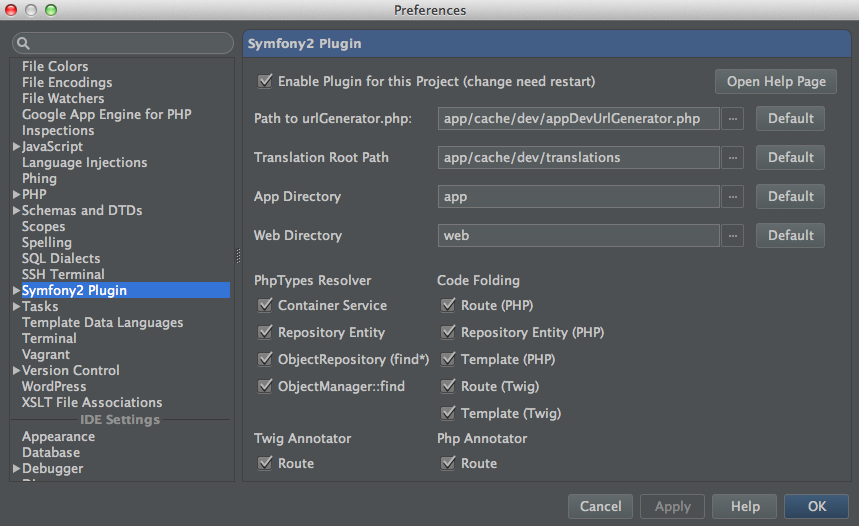
Task: Edit the Translation Root Path field
Action: coord(579,158)
